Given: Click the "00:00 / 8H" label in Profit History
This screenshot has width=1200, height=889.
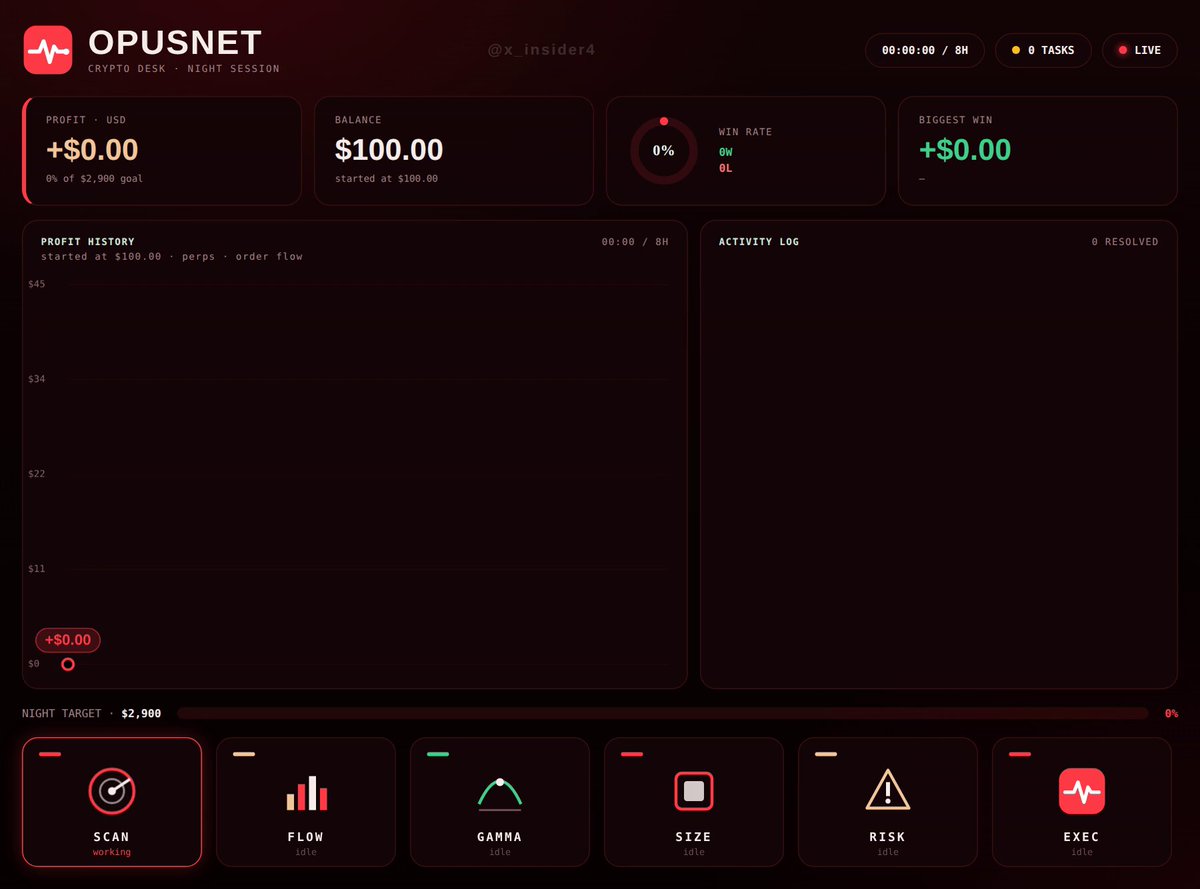Looking at the screenshot, I should pos(635,242).
